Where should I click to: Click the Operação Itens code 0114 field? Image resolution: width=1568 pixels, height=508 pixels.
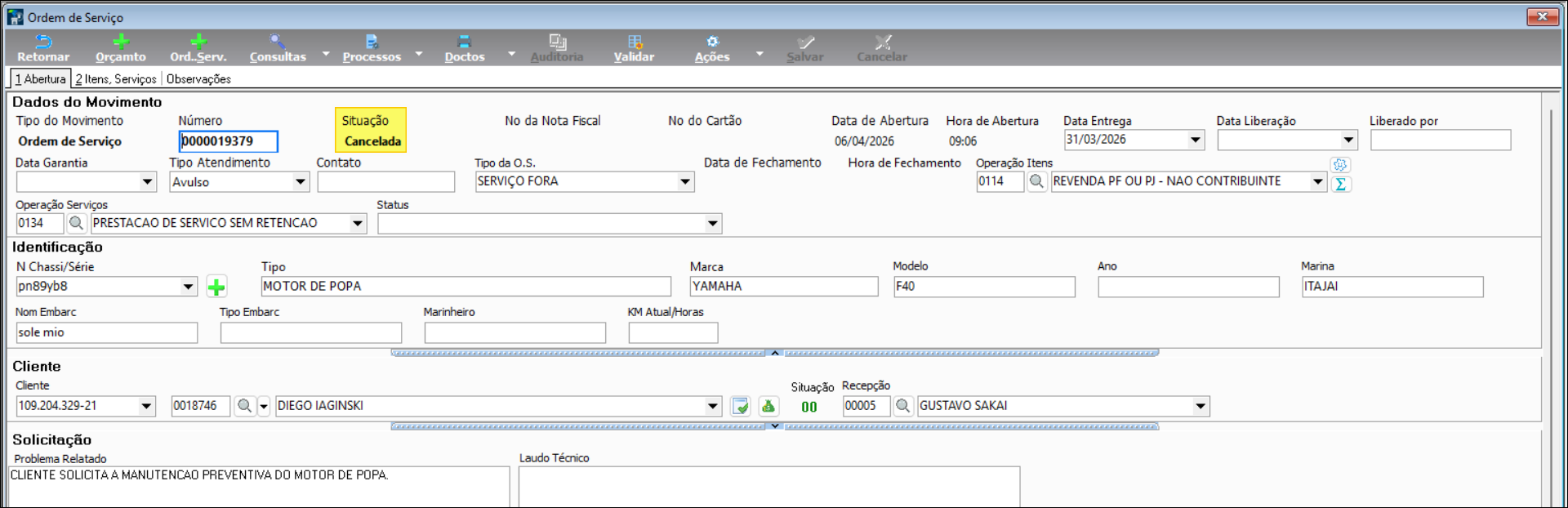[1000, 181]
